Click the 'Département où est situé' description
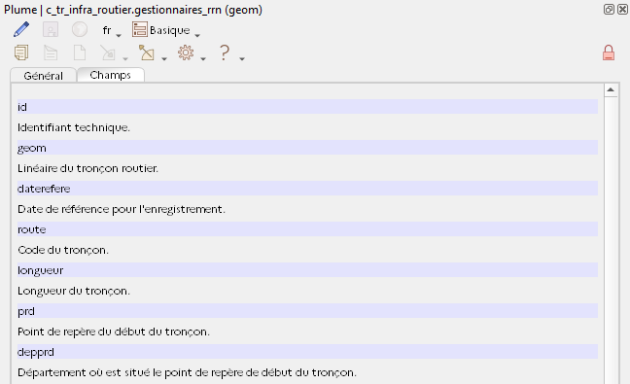 tap(187, 372)
